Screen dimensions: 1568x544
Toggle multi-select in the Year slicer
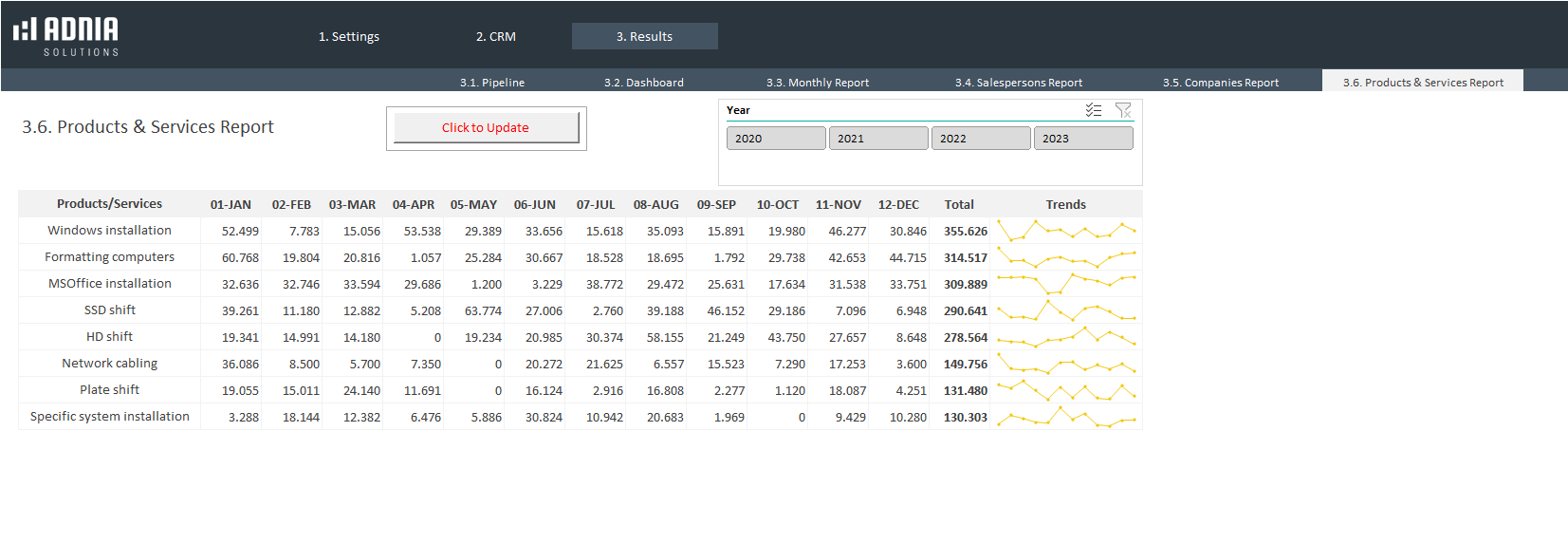pos(1094,110)
